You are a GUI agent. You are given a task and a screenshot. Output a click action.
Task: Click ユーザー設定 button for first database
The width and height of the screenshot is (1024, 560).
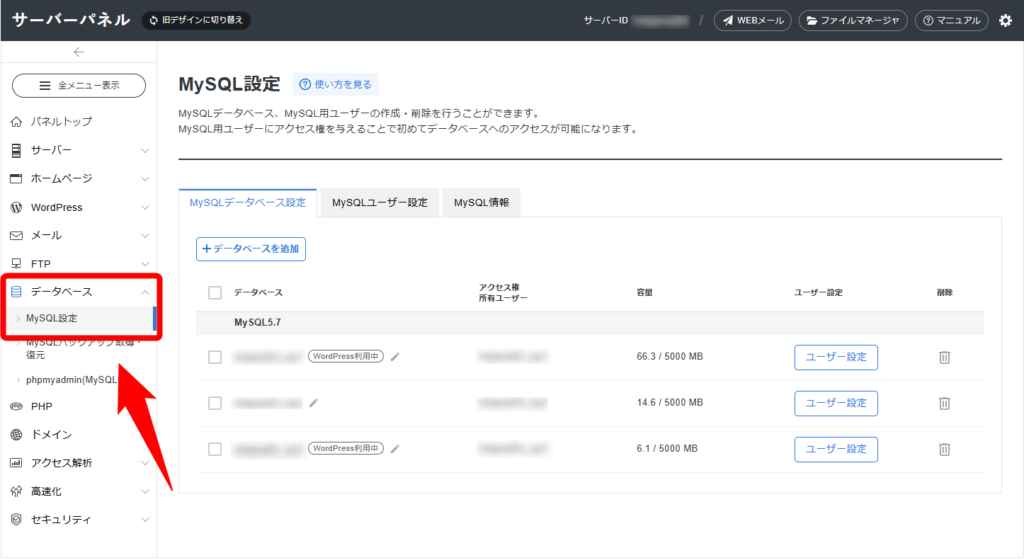pyautogui.click(x=836, y=357)
